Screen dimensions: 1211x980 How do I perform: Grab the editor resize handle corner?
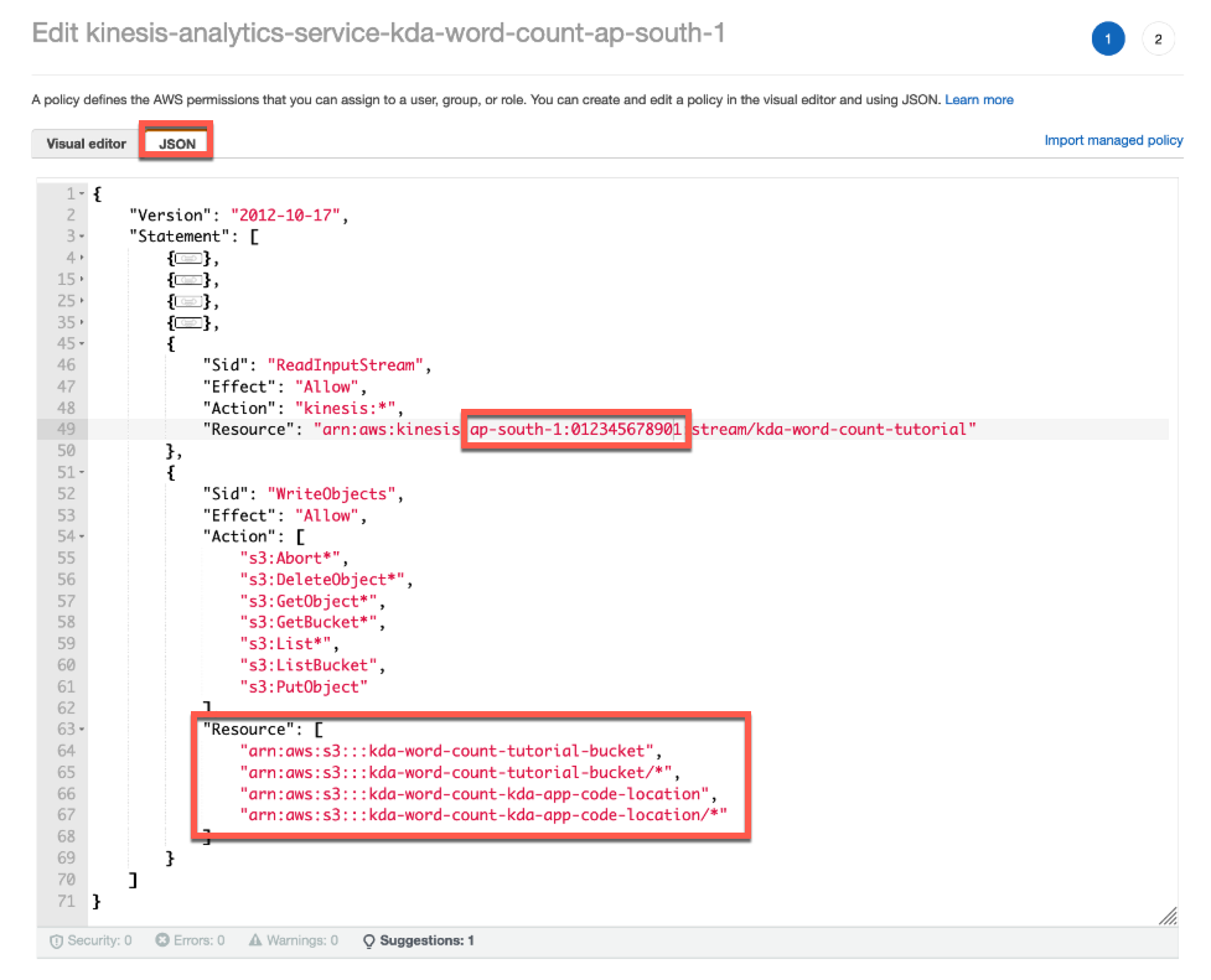coord(1168,916)
